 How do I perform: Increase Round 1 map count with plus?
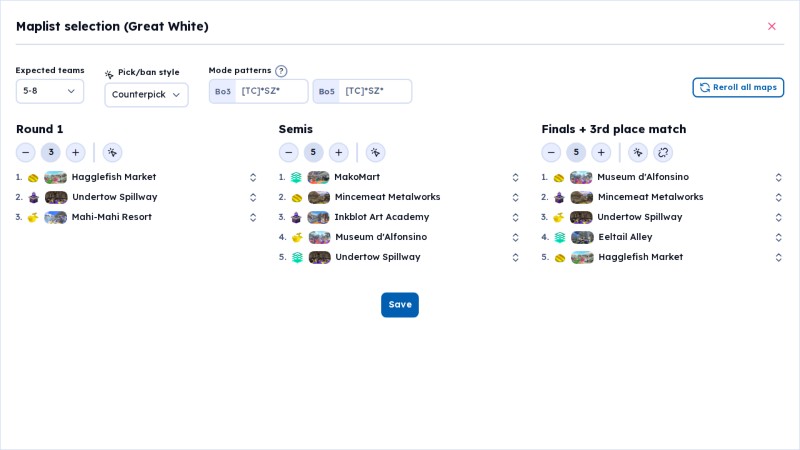[76, 152]
